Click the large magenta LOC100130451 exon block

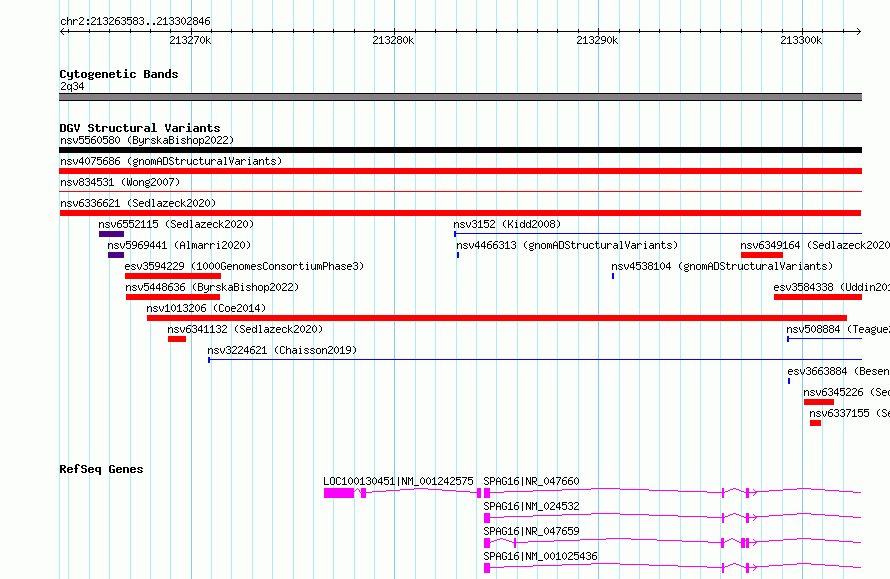(x=339, y=493)
